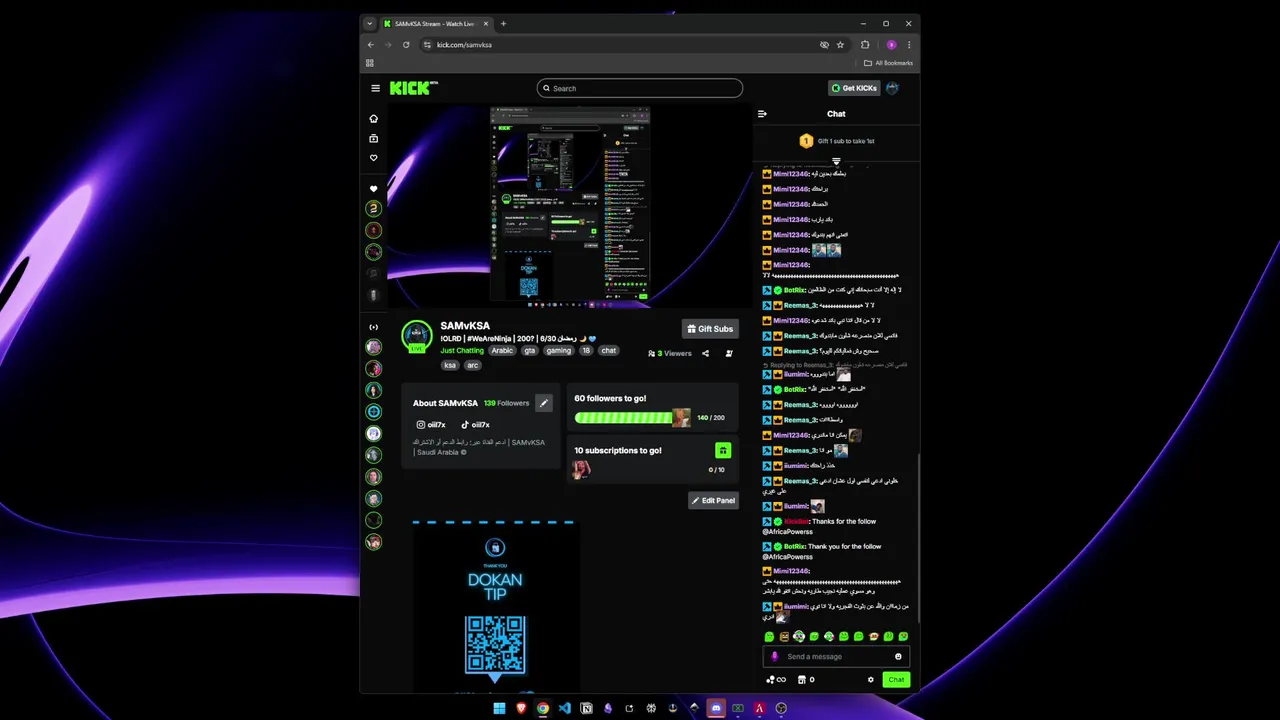Open the TikTok oiil7x link

(x=475, y=425)
